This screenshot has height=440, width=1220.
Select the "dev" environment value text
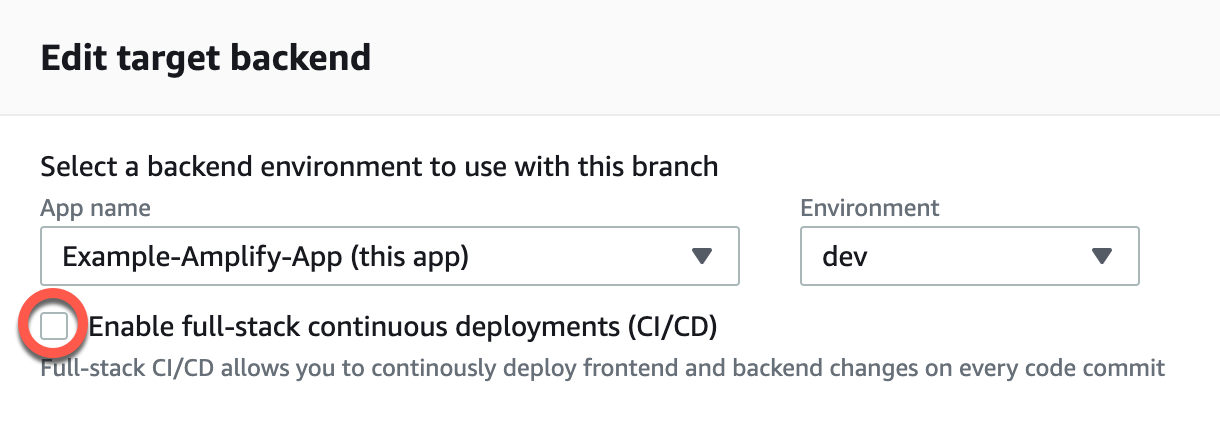[845, 256]
